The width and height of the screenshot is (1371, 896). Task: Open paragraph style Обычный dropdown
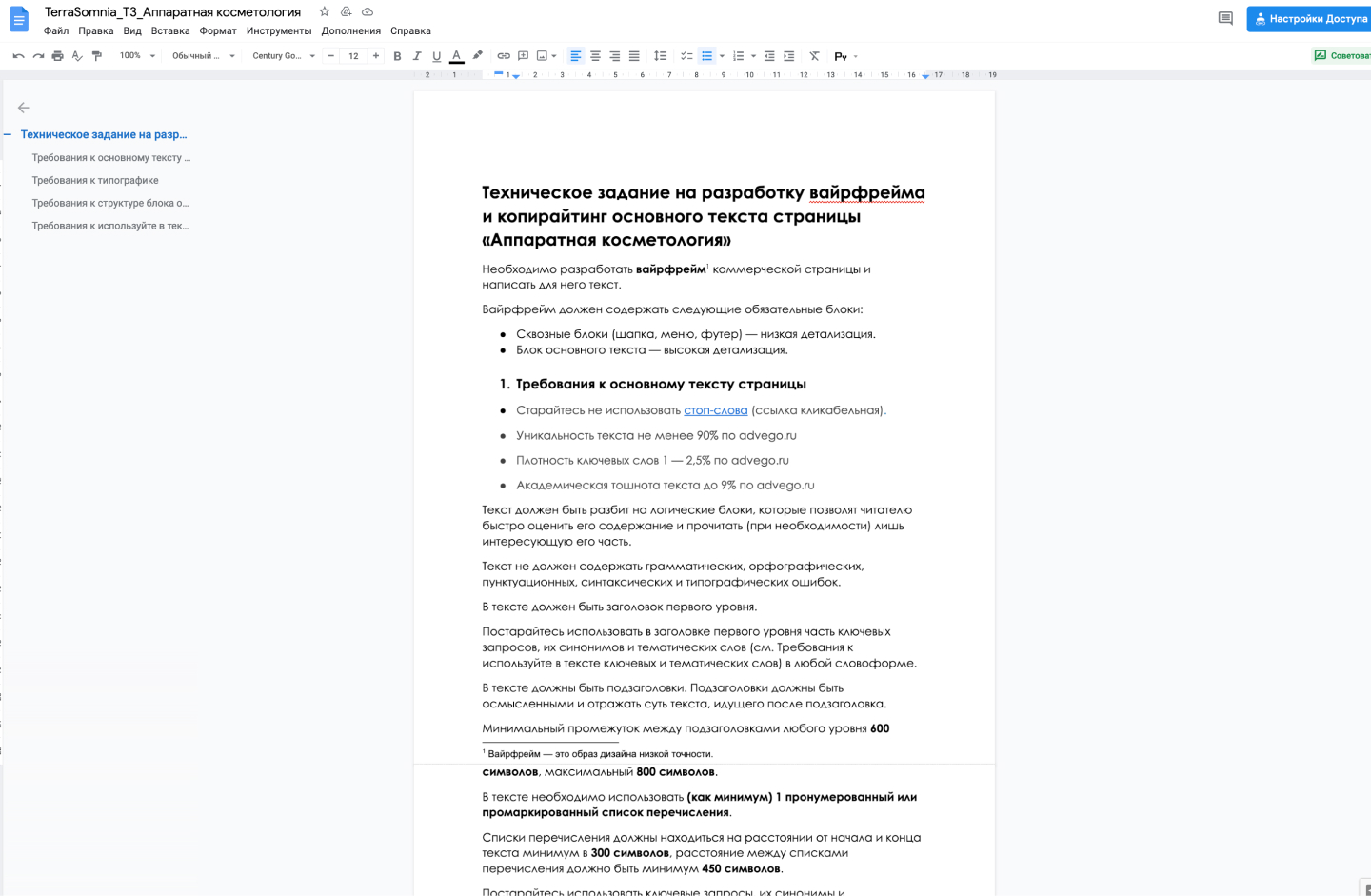click(203, 56)
